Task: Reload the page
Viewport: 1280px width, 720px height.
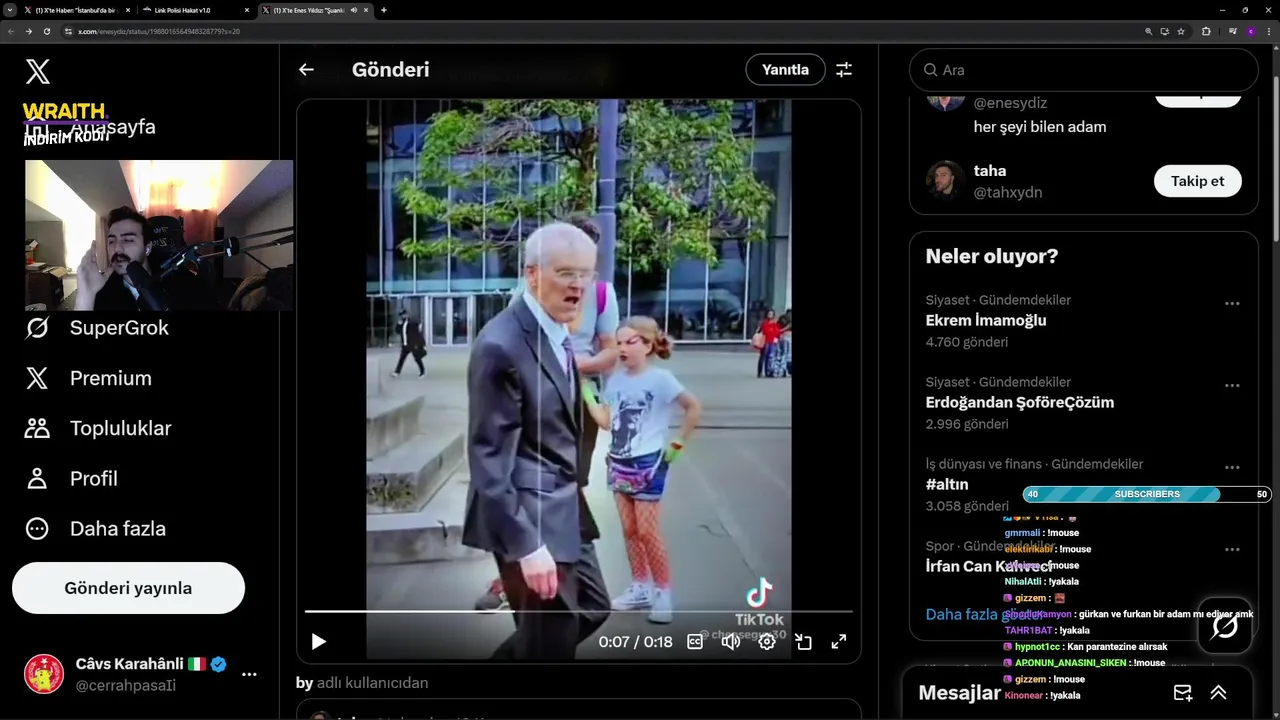Action: pos(47,31)
